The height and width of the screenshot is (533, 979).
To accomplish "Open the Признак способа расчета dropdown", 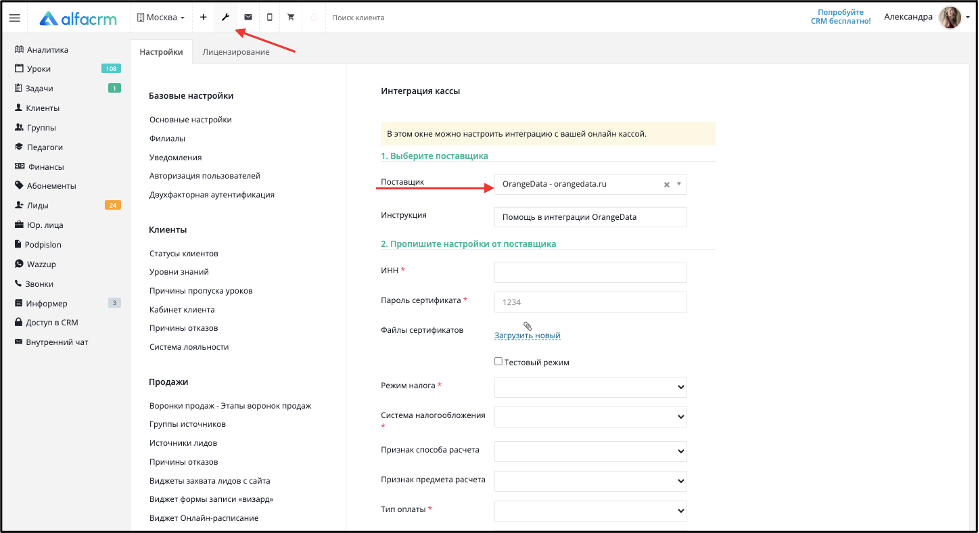I will pyautogui.click(x=590, y=451).
